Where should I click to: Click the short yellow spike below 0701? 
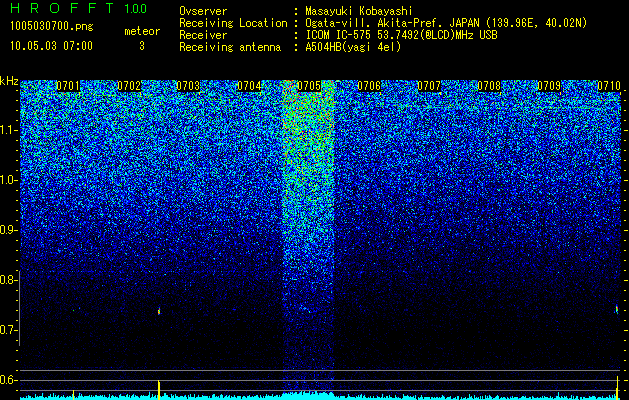click(73, 394)
